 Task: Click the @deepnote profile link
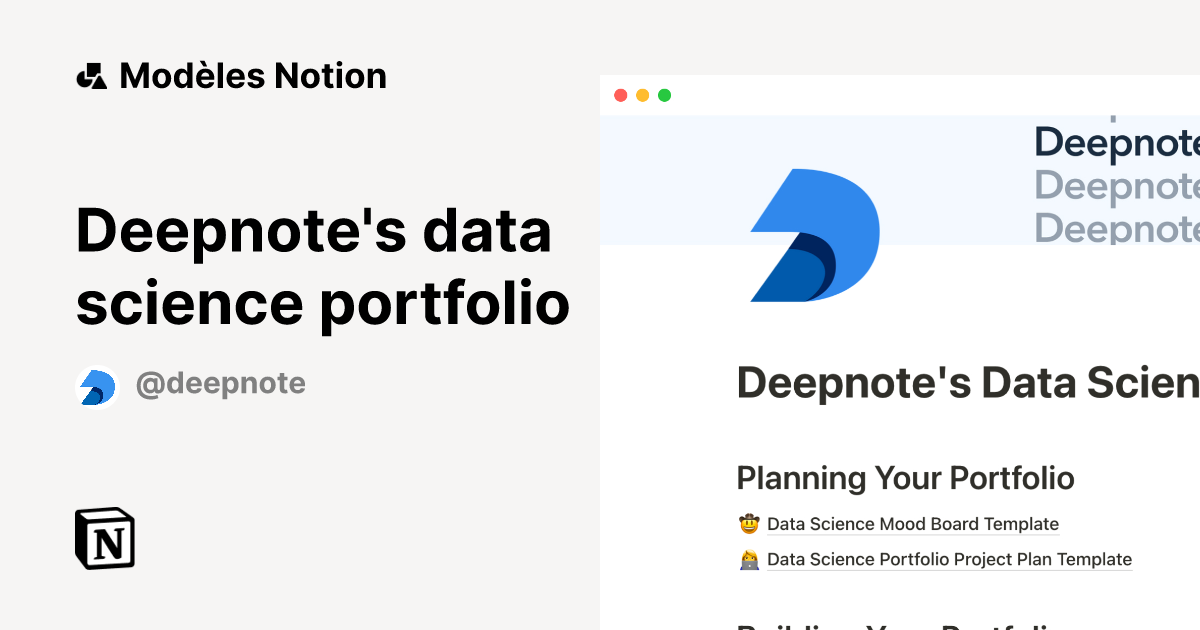[221, 383]
